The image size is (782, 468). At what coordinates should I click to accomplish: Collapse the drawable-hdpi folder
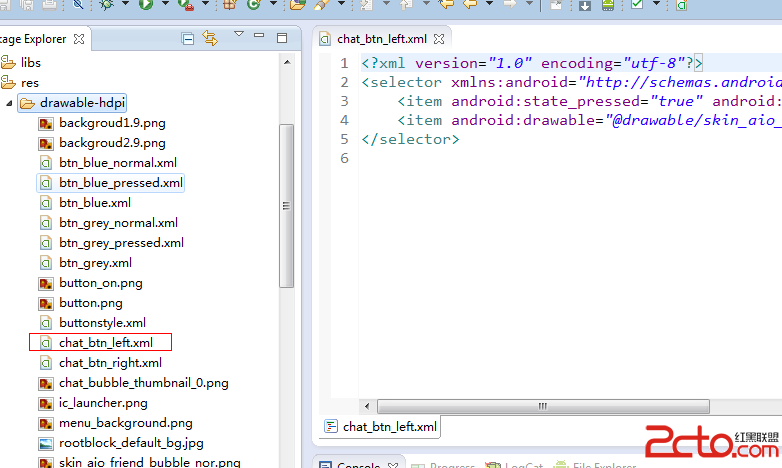pos(10,103)
